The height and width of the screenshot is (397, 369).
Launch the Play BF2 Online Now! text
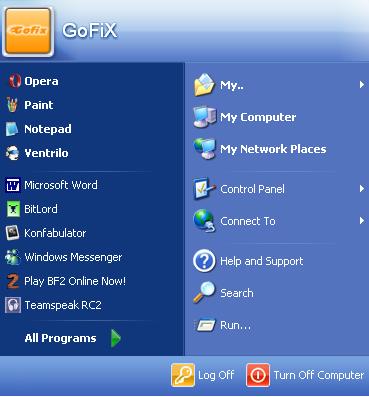click(x=75, y=281)
